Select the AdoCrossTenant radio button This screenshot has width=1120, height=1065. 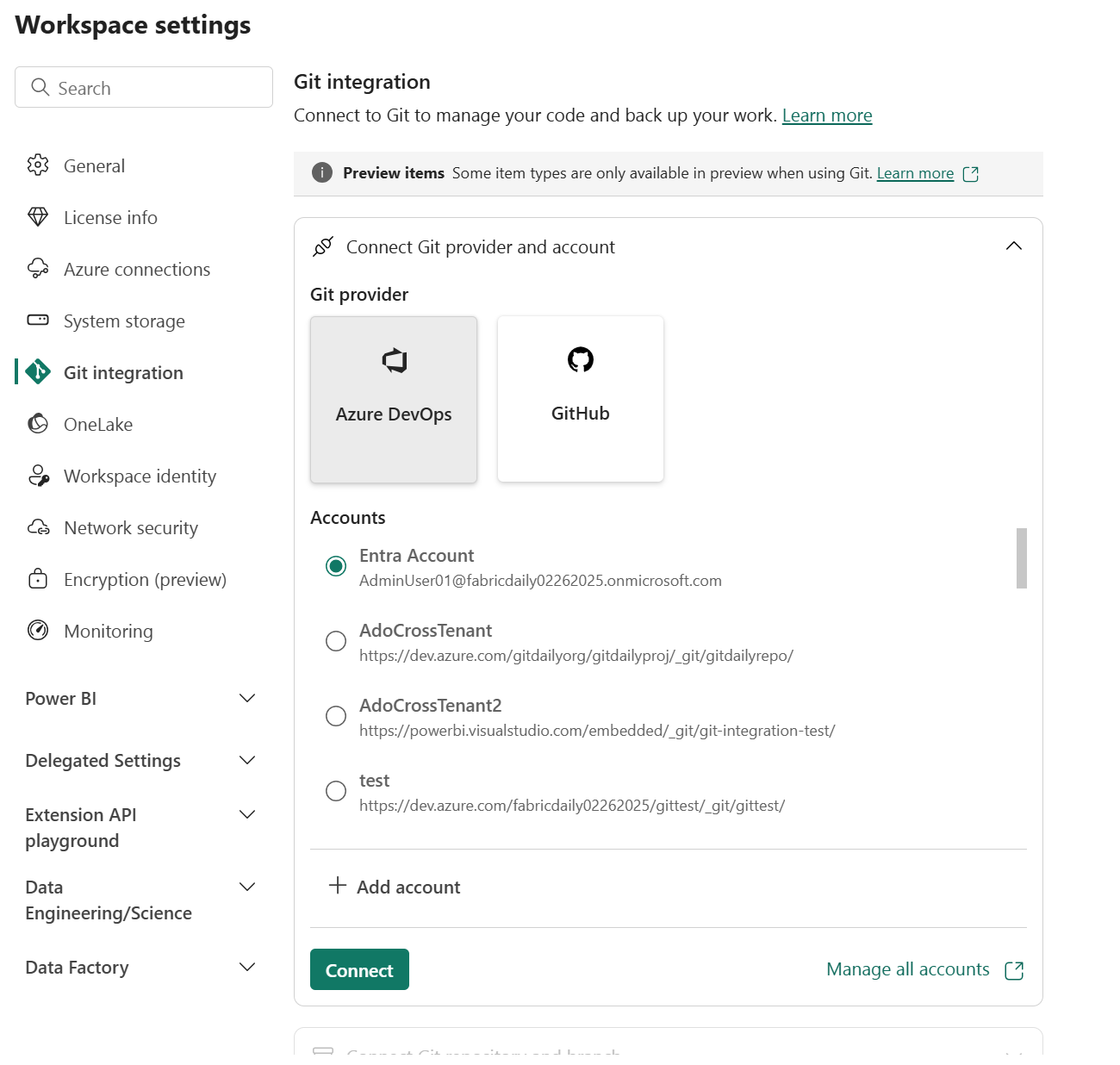click(336, 641)
